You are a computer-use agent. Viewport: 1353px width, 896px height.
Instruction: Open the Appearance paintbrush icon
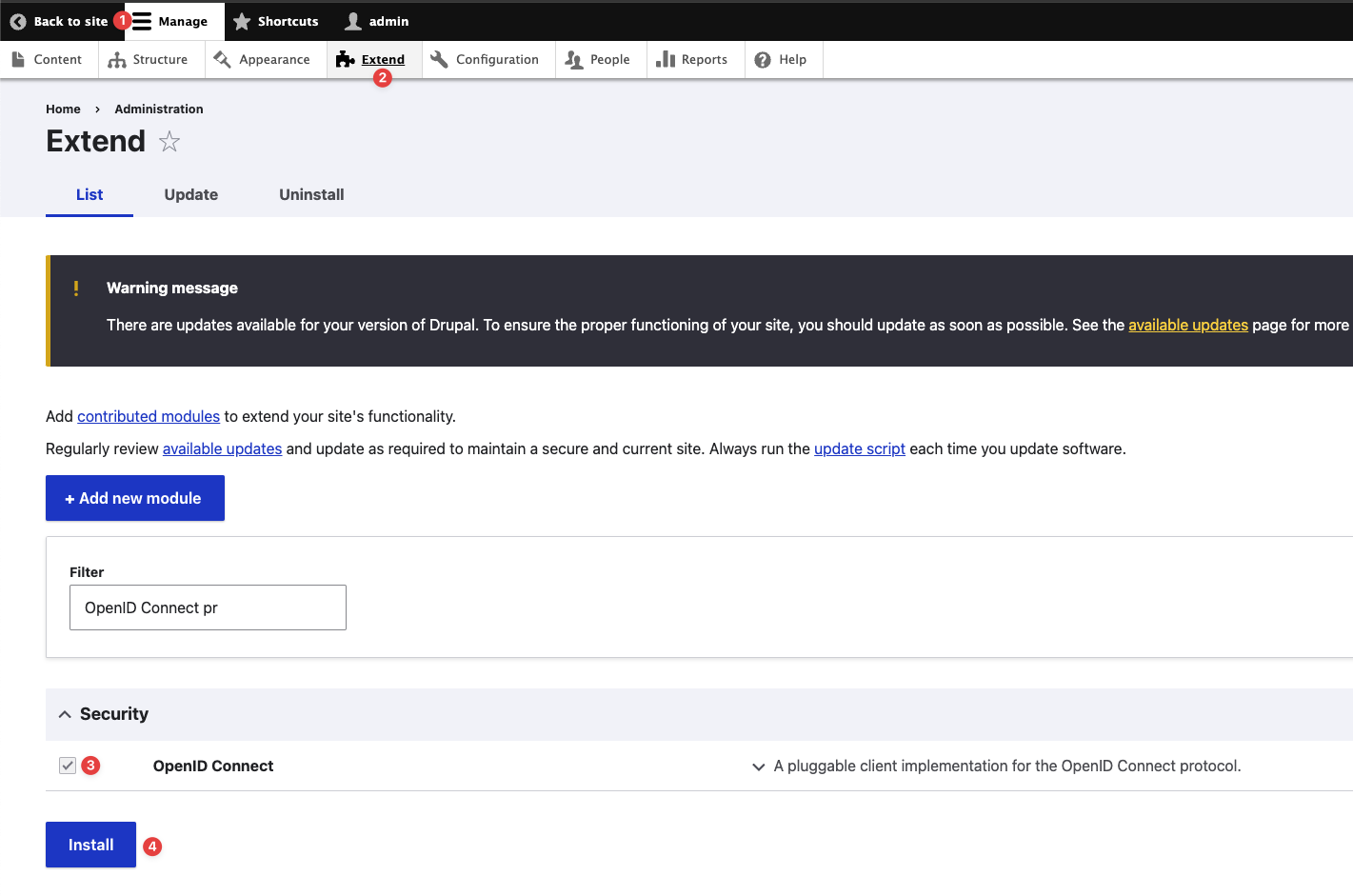[223, 59]
